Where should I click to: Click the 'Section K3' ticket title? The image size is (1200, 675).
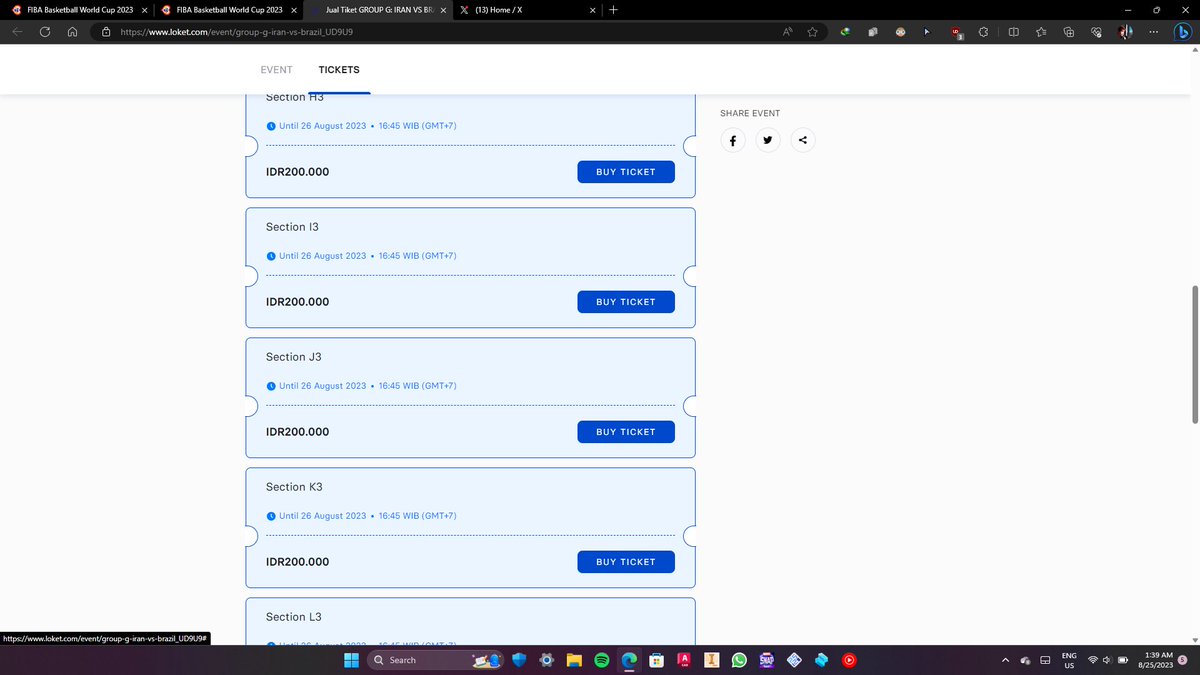tap(294, 487)
